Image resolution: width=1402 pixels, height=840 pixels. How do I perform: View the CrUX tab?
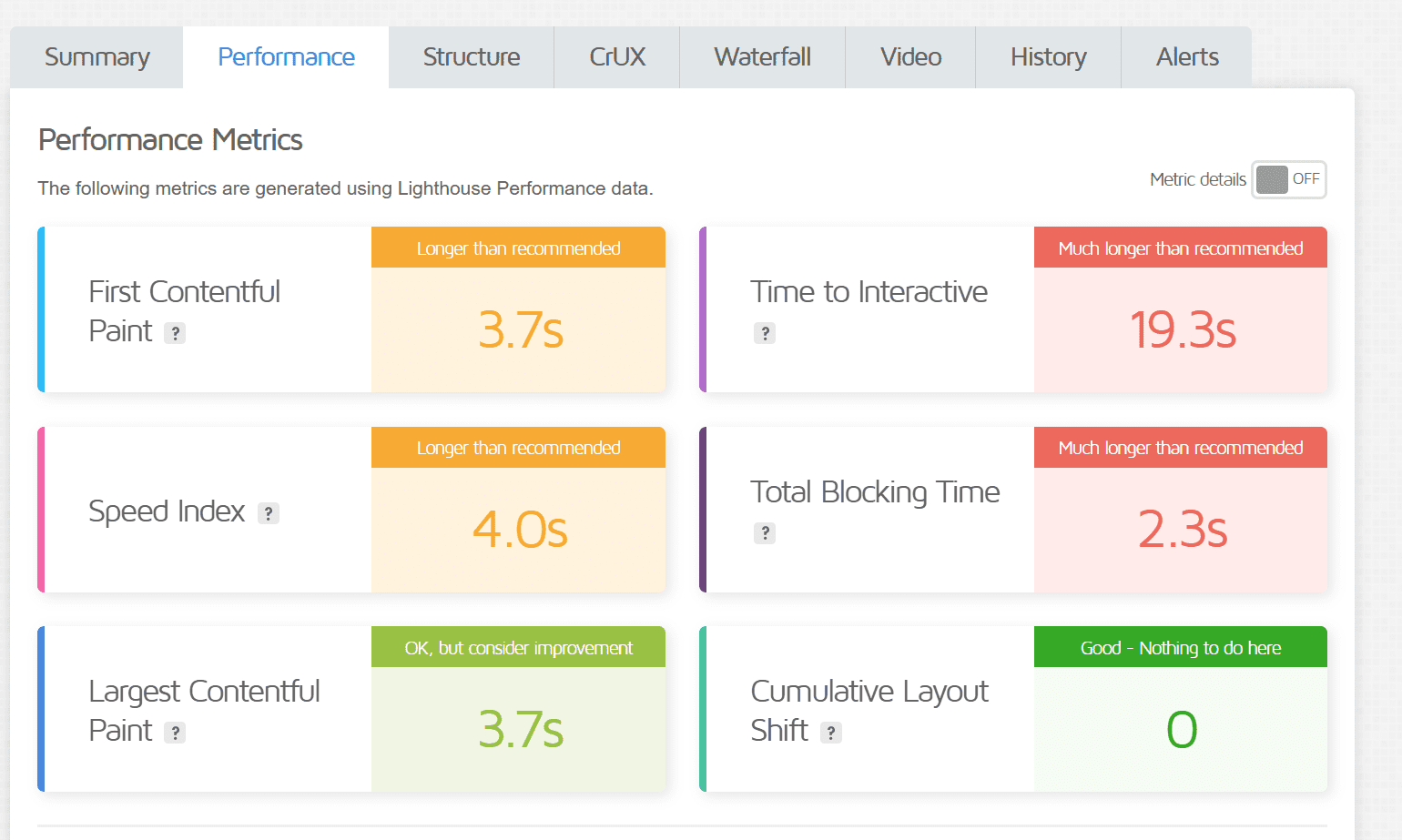coord(616,56)
